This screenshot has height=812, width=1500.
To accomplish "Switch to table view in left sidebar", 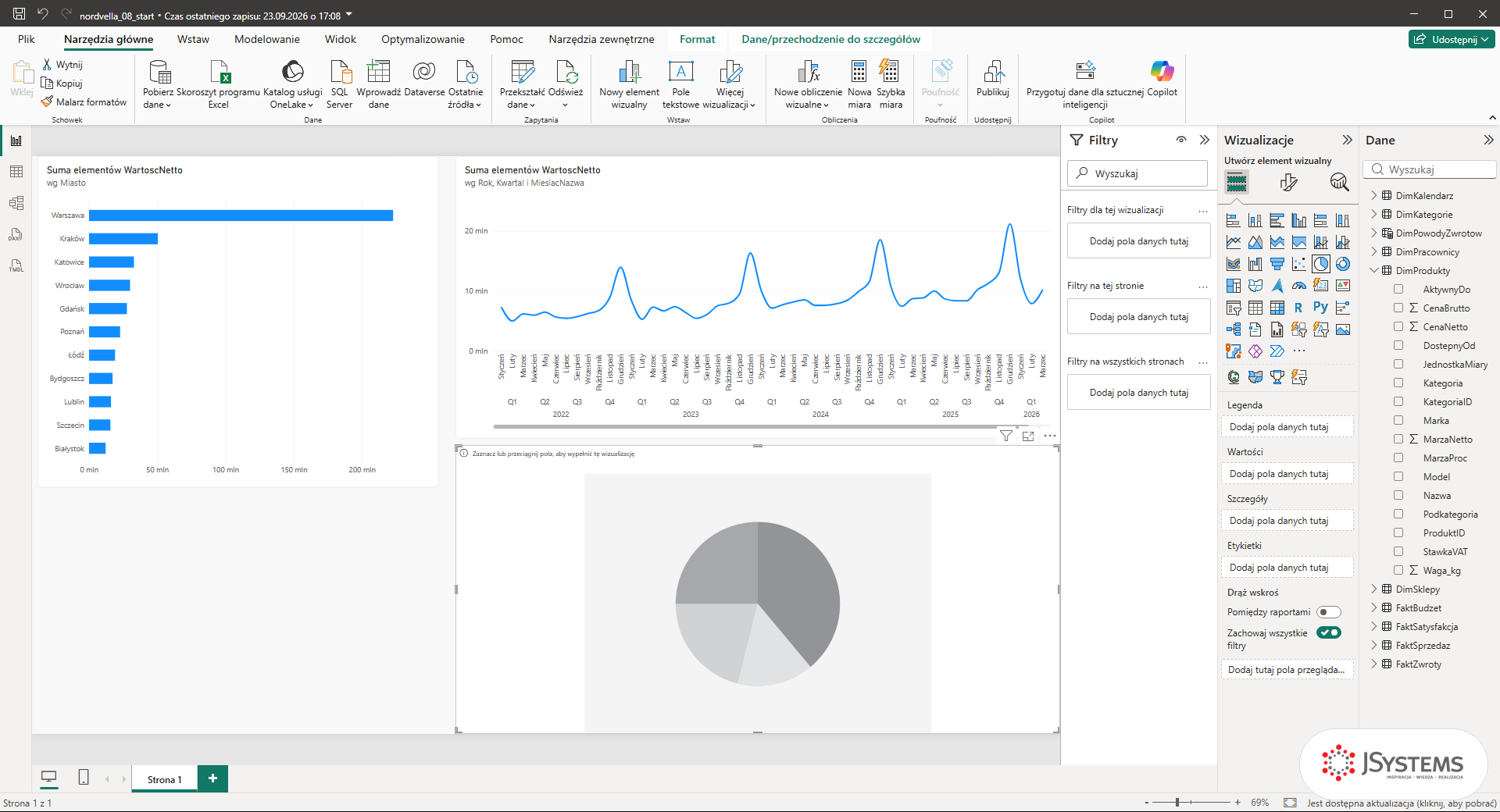I will click(16, 172).
